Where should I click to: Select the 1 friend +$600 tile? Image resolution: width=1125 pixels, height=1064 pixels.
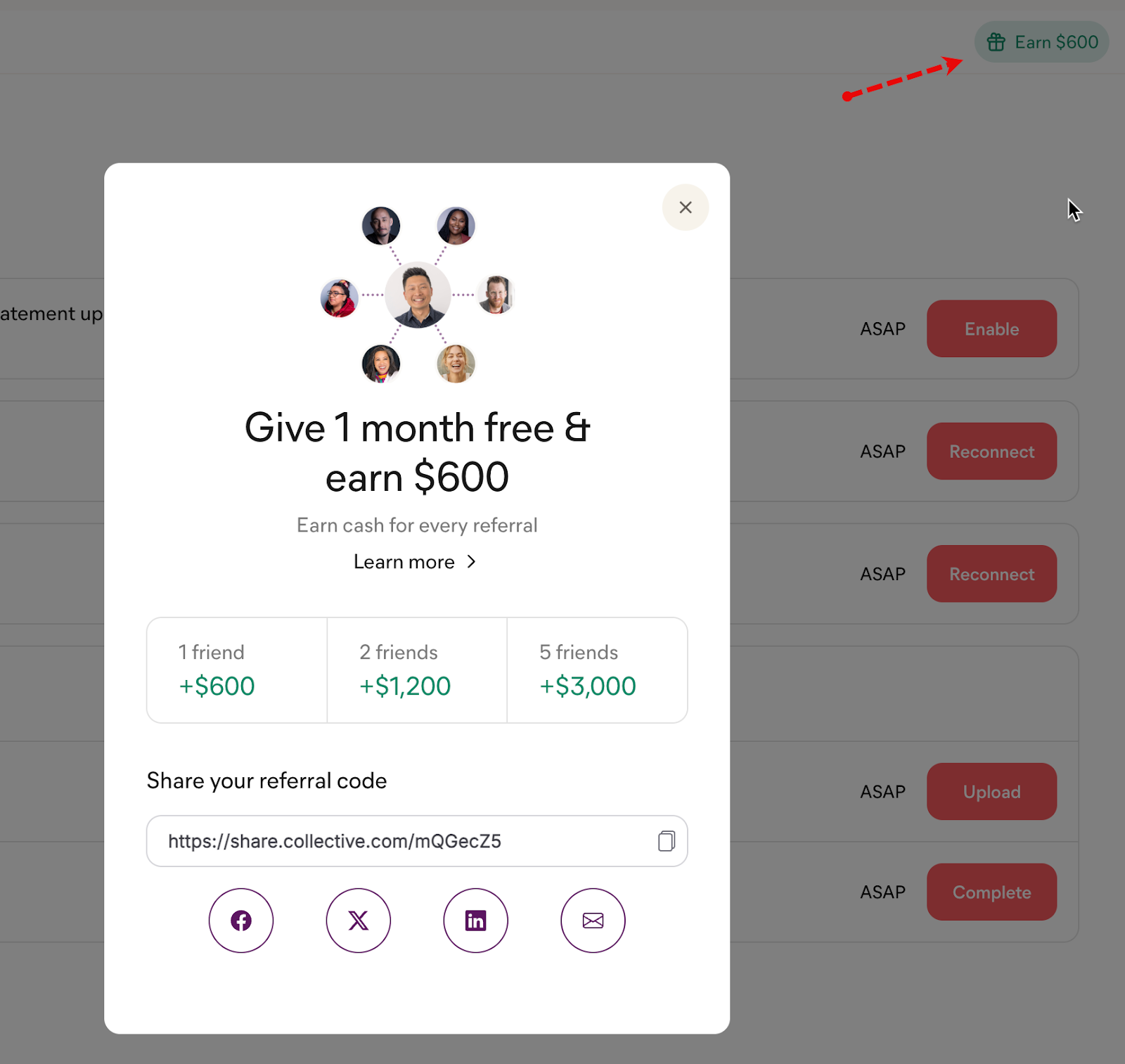coord(237,670)
